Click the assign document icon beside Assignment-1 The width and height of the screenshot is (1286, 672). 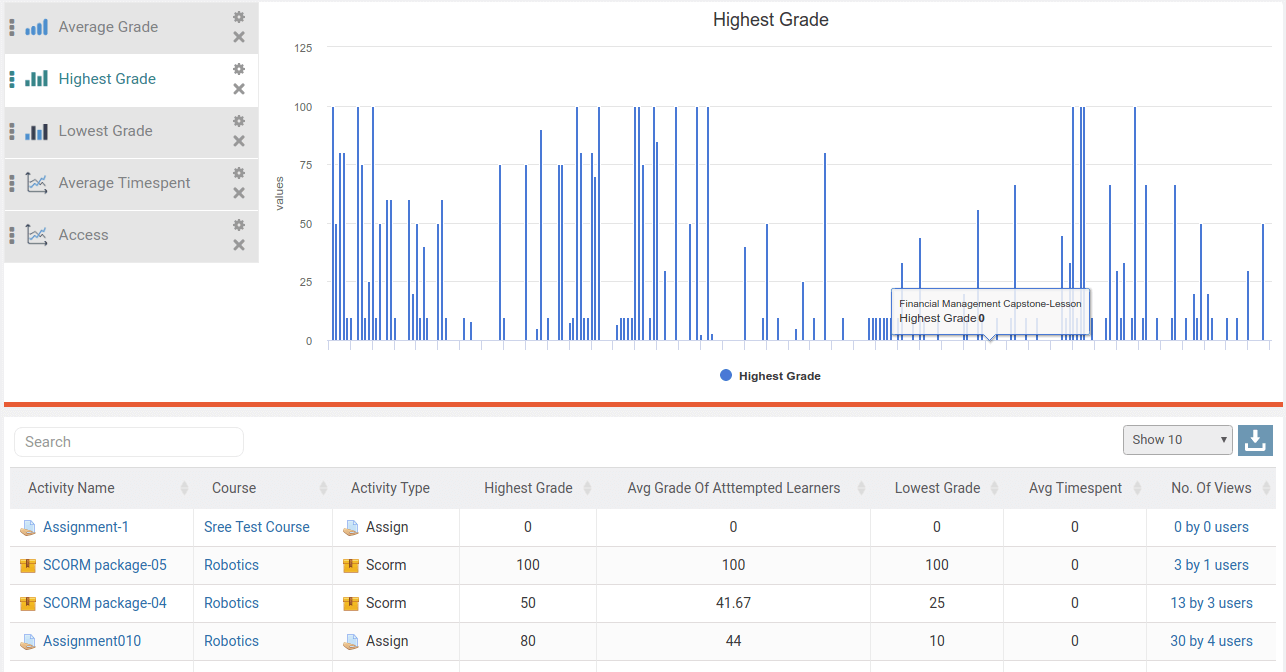pyautogui.click(x=27, y=527)
